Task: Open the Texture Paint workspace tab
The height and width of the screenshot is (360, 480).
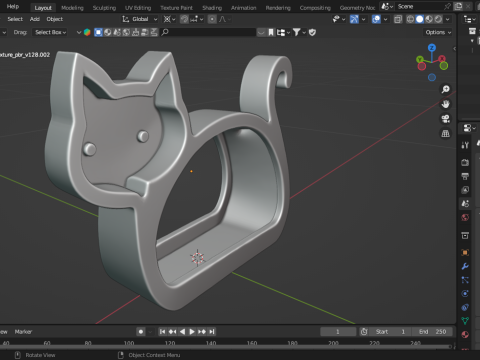Action: pyautogui.click(x=177, y=8)
